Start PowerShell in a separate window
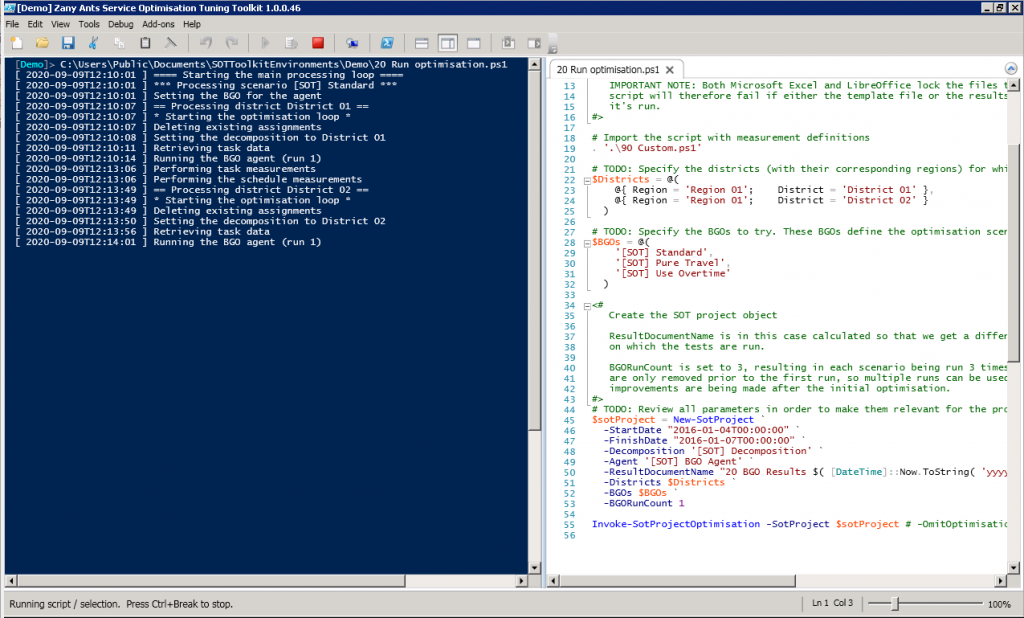This screenshot has height=618, width=1024. tap(387, 43)
